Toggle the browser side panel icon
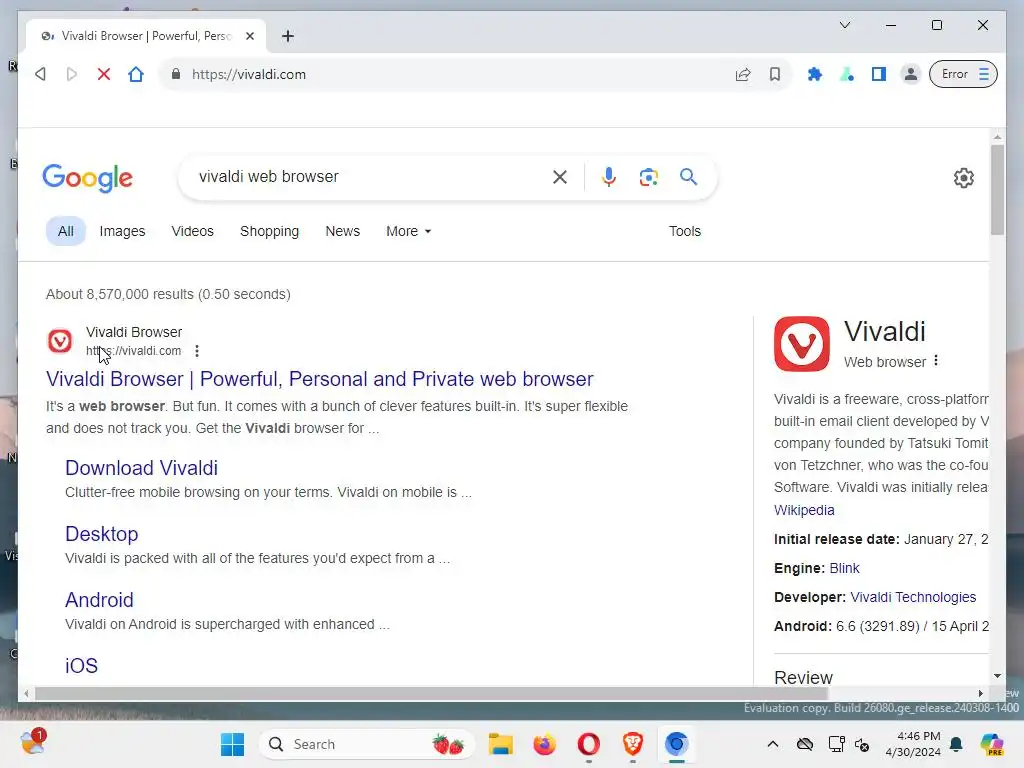The height and width of the screenshot is (768, 1024). coord(878,74)
